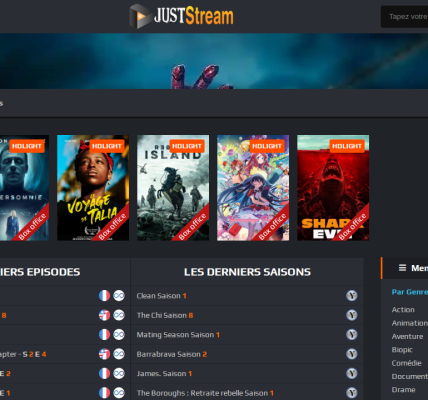Open the hamburger Menu icon

click(402, 268)
